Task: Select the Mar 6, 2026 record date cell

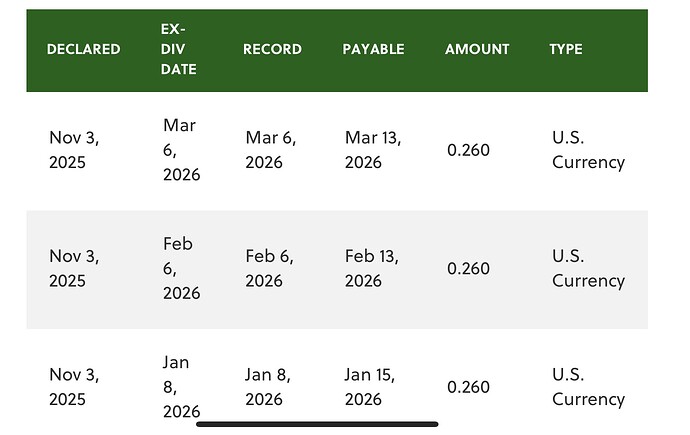Action: click(271, 150)
